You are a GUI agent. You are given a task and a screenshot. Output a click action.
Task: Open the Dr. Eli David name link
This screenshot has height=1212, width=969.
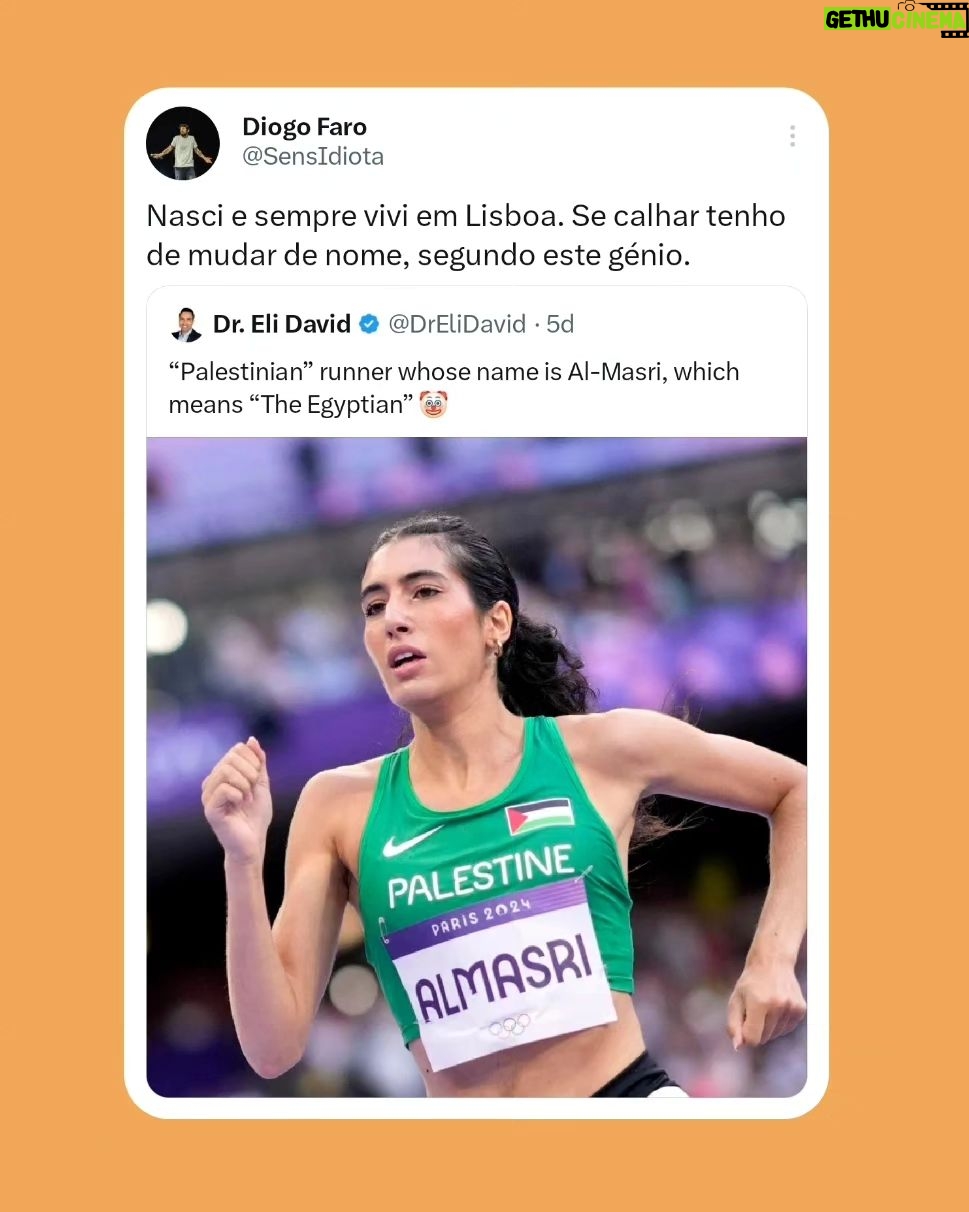[x=282, y=324]
